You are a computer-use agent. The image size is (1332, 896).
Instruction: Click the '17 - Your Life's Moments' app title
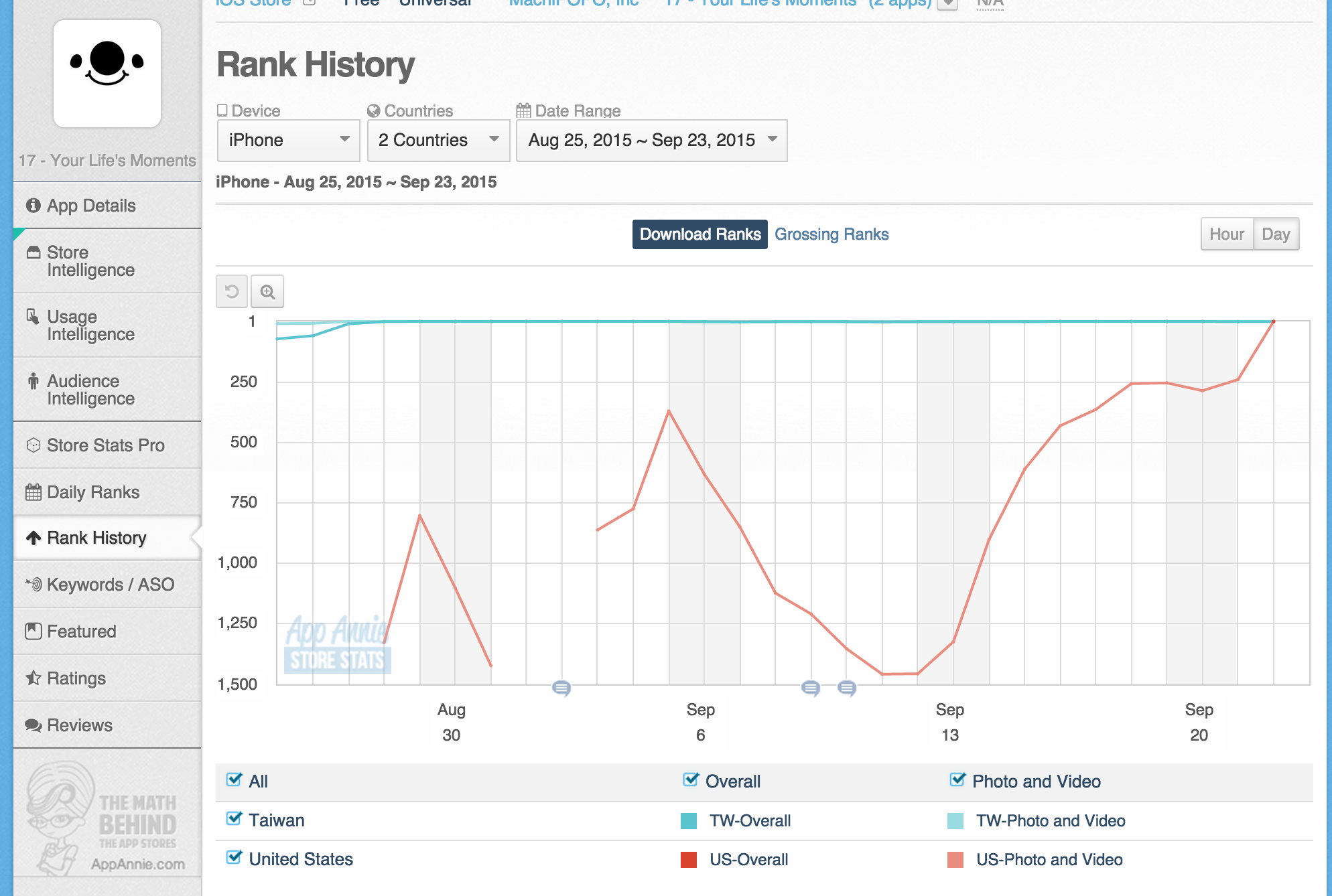tap(107, 161)
